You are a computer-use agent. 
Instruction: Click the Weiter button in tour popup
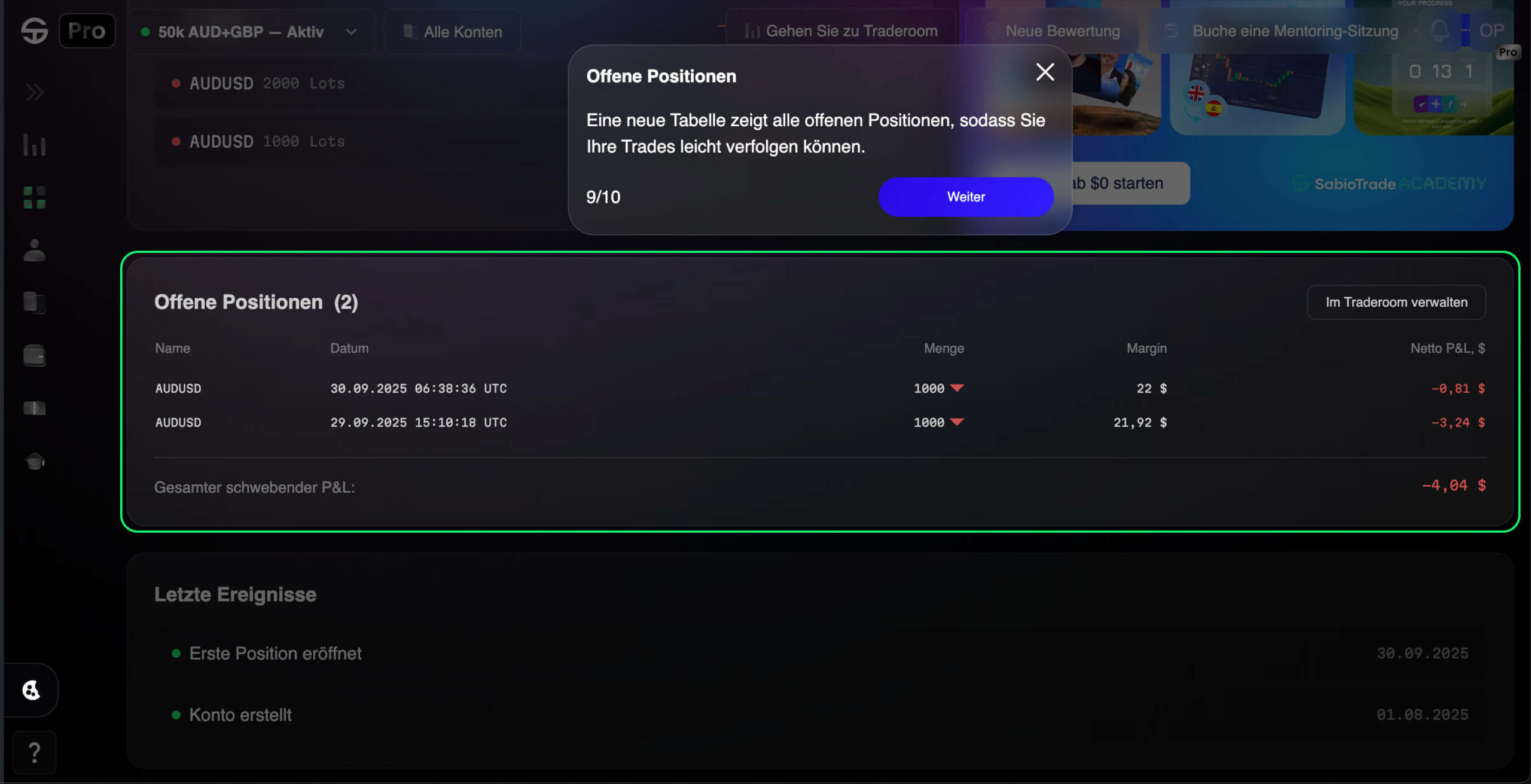[x=966, y=197]
